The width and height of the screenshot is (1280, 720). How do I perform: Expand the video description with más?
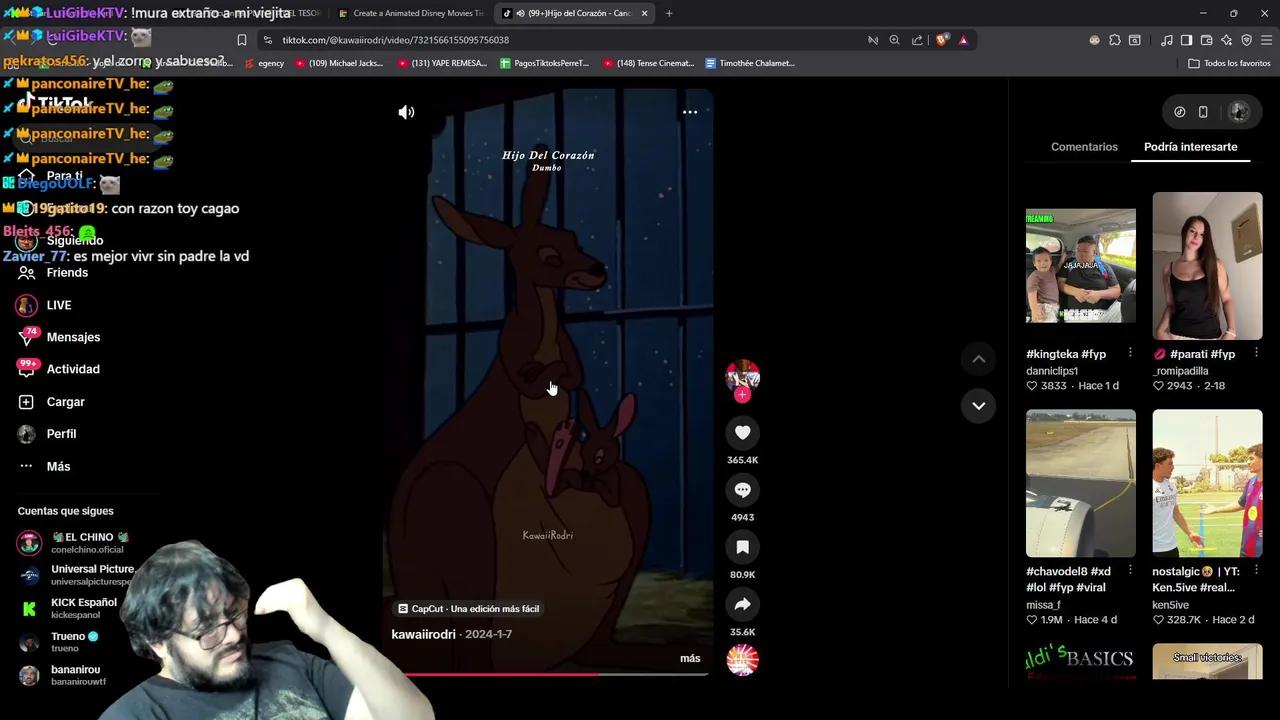pyautogui.click(x=690, y=658)
